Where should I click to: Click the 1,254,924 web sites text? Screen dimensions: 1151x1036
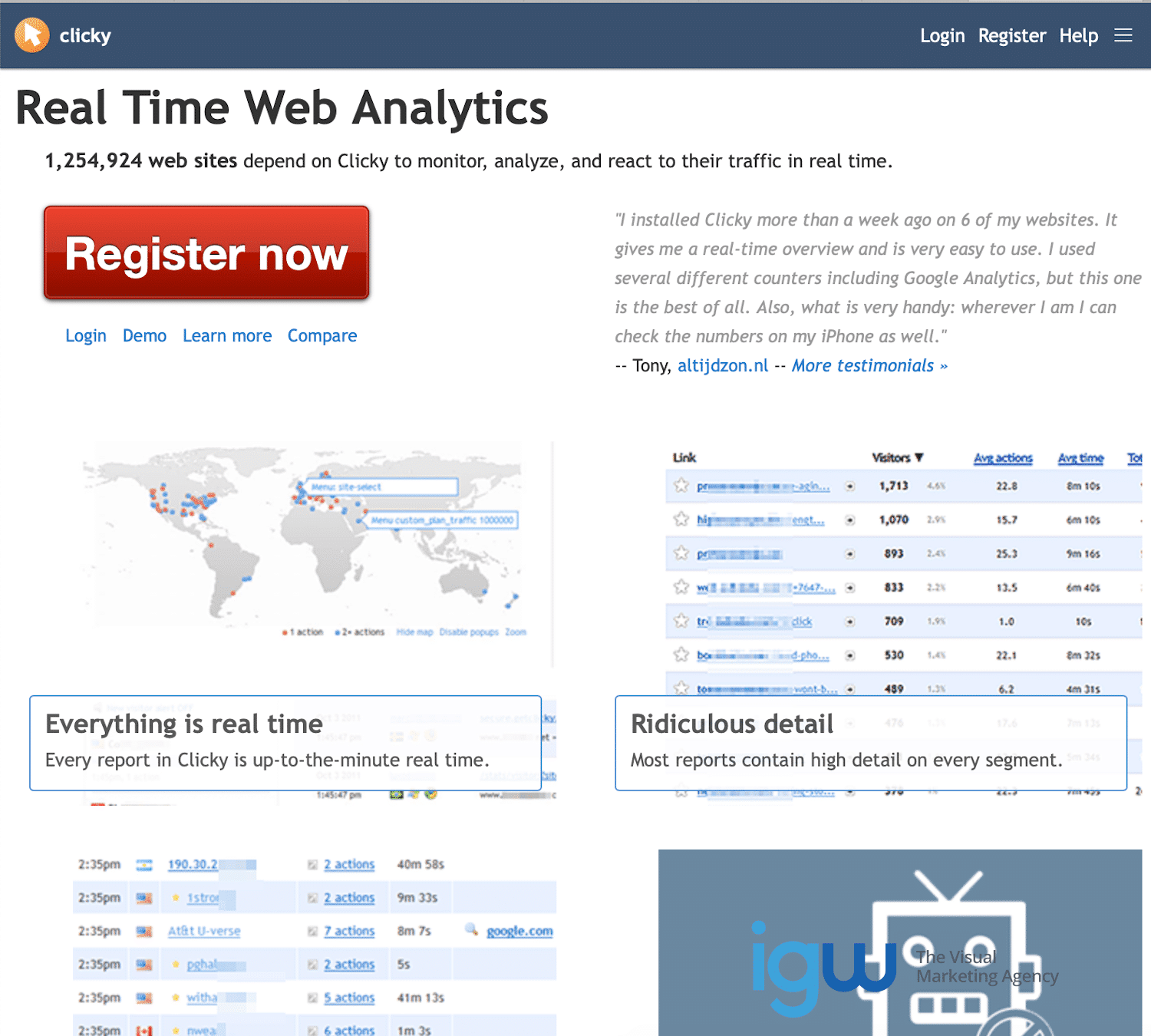click(x=141, y=161)
